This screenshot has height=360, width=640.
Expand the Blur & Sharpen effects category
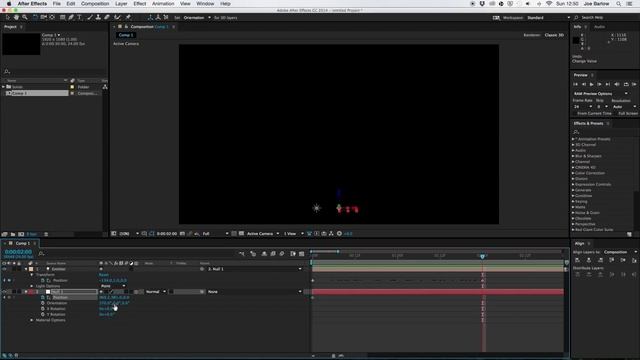click(x=573, y=156)
